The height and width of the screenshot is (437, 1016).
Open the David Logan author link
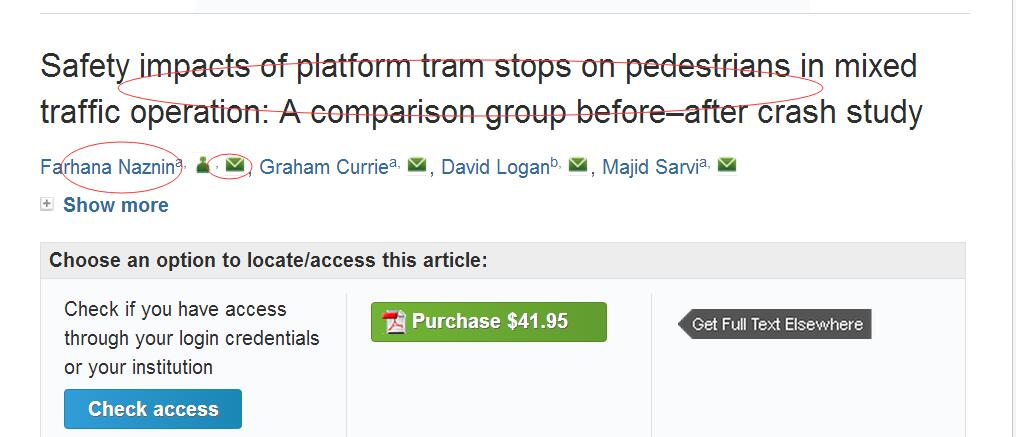[496, 167]
